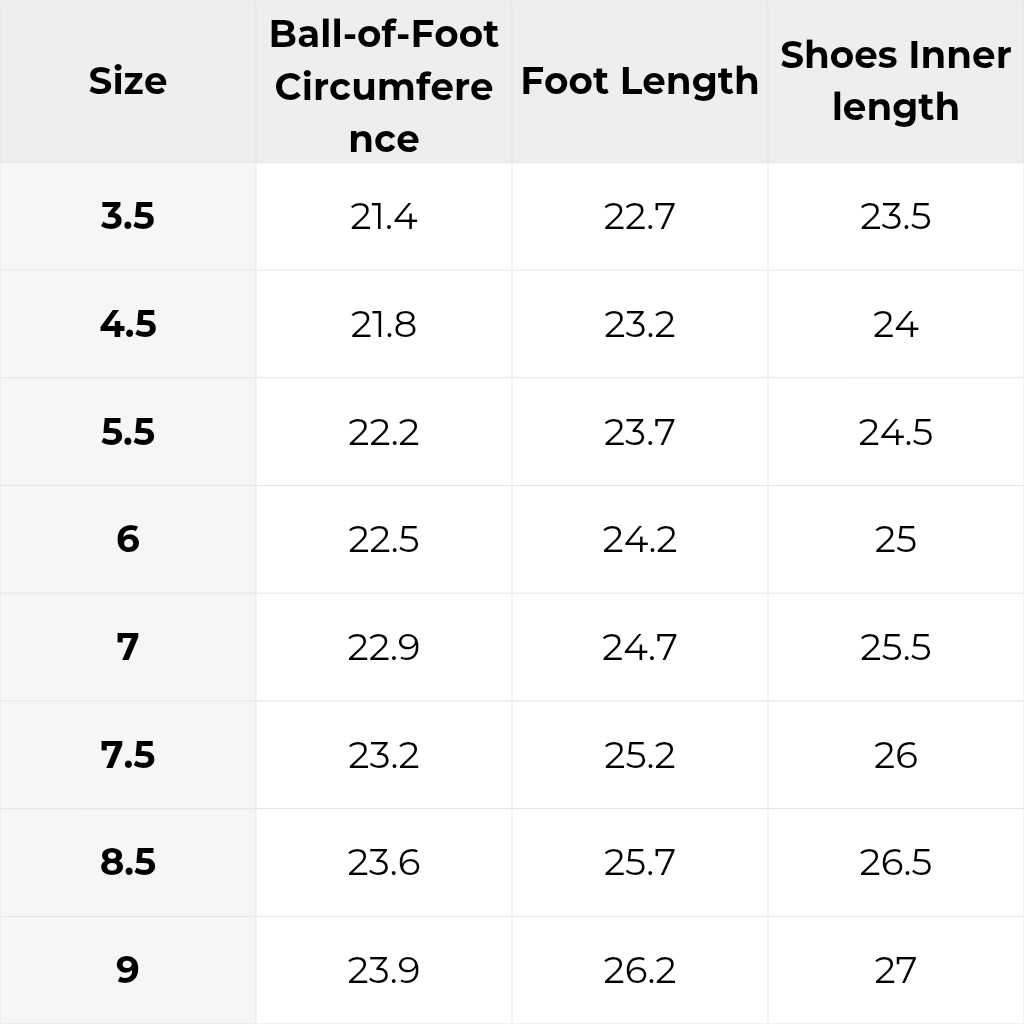Select the Shoes Inner length header

coord(896,81)
